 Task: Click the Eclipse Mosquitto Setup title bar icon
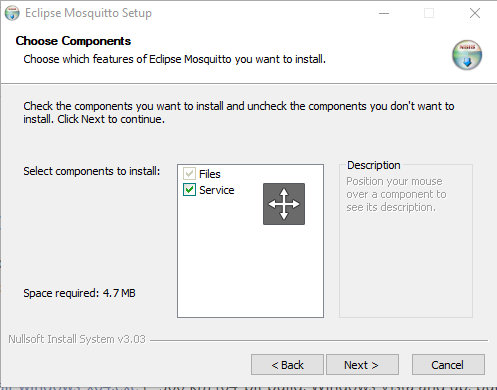[12, 13]
